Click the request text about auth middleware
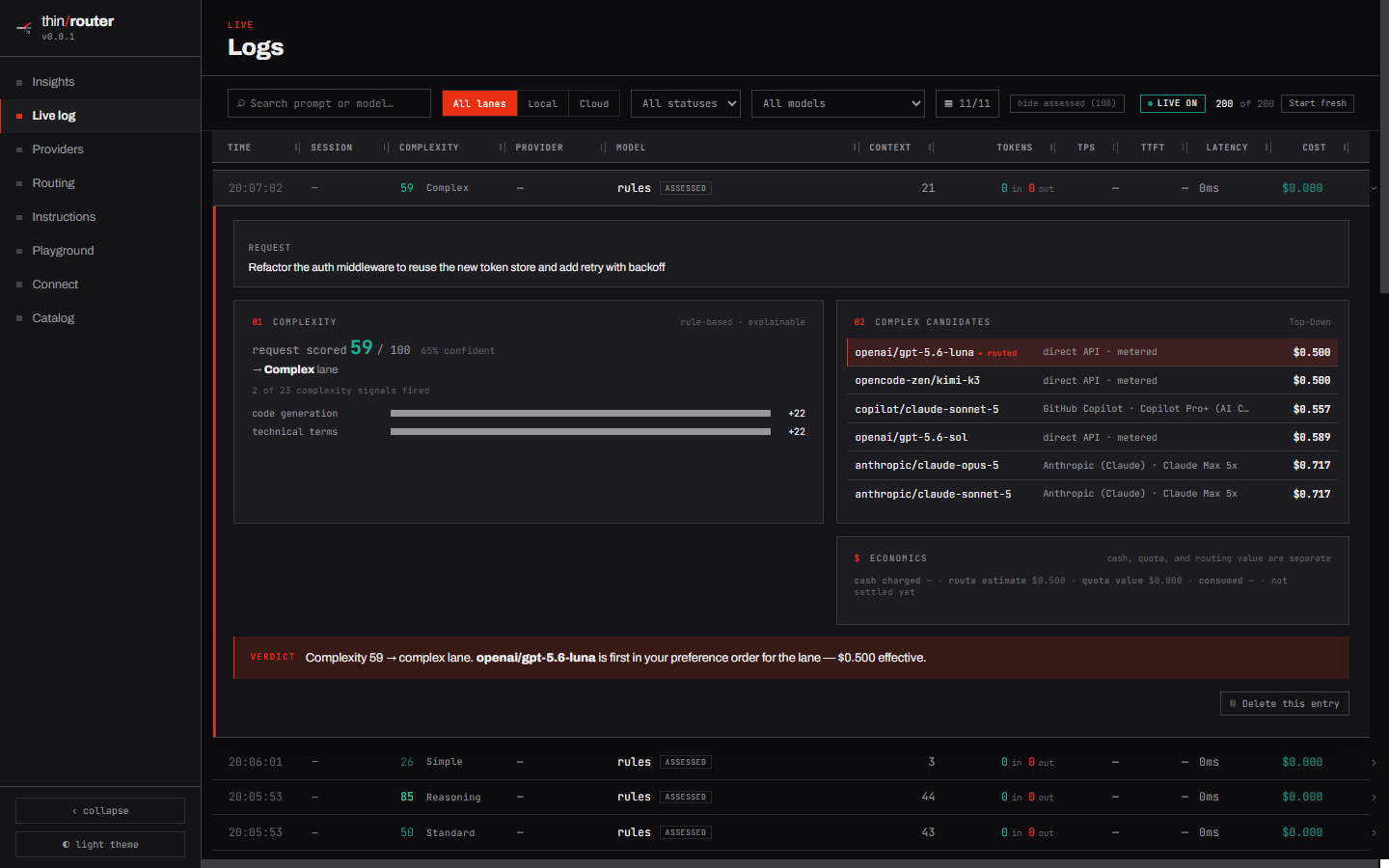This screenshot has height=868, width=1389. pos(456,267)
